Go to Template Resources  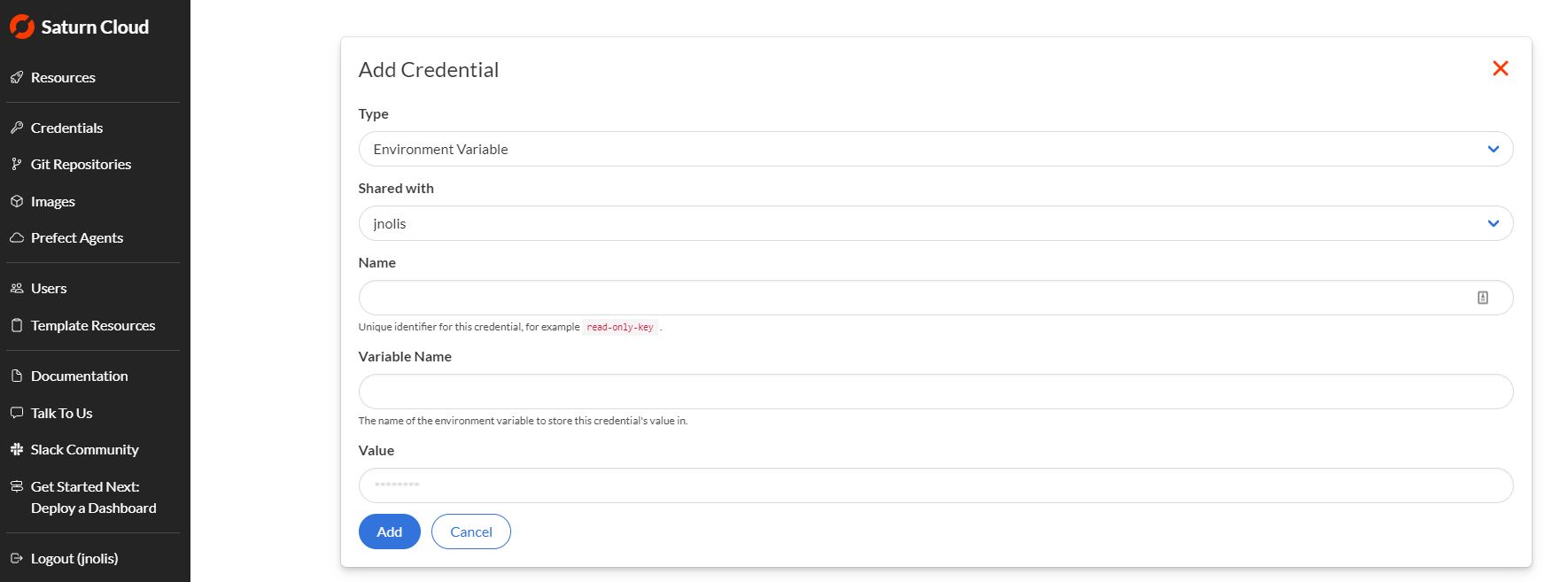[x=92, y=326]
